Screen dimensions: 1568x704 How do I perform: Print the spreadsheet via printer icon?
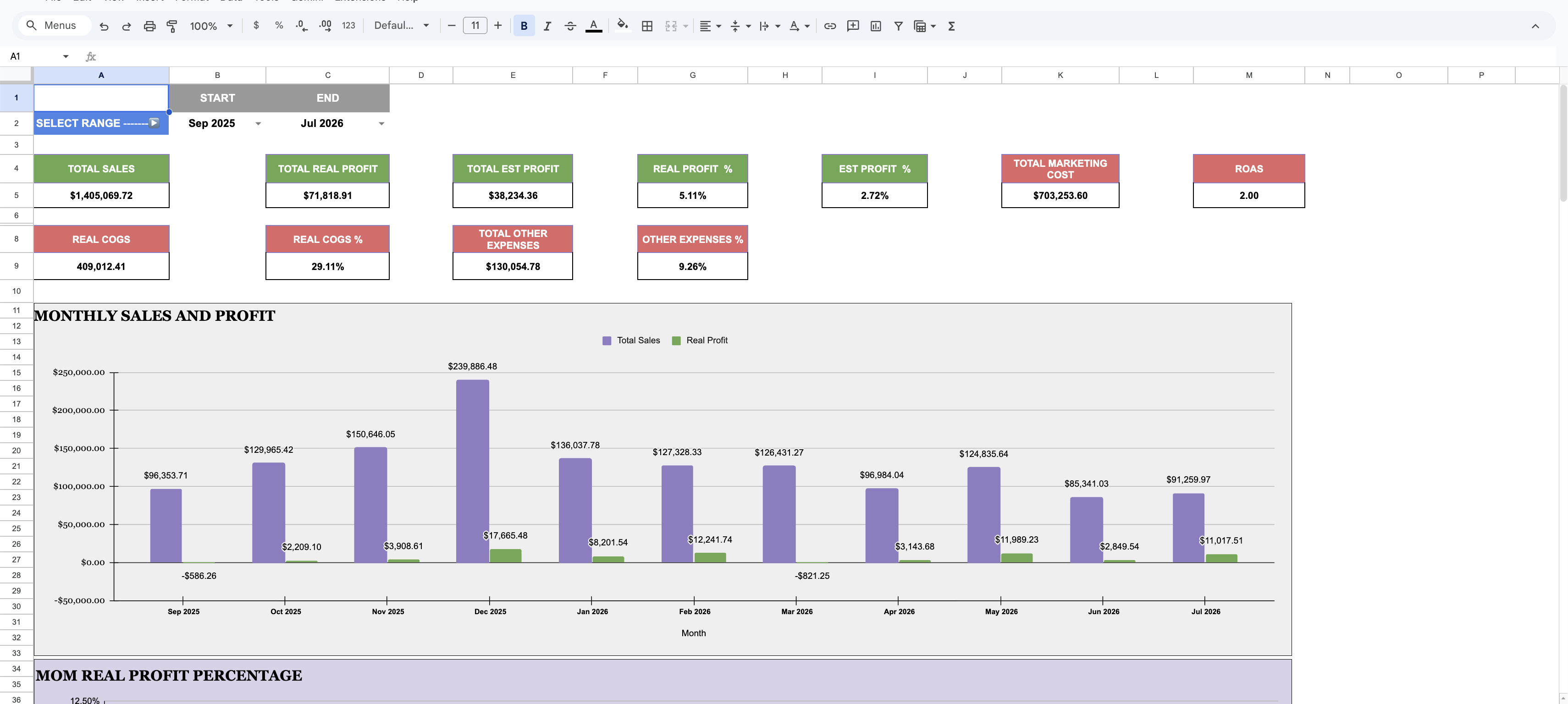tap(149, 26)
